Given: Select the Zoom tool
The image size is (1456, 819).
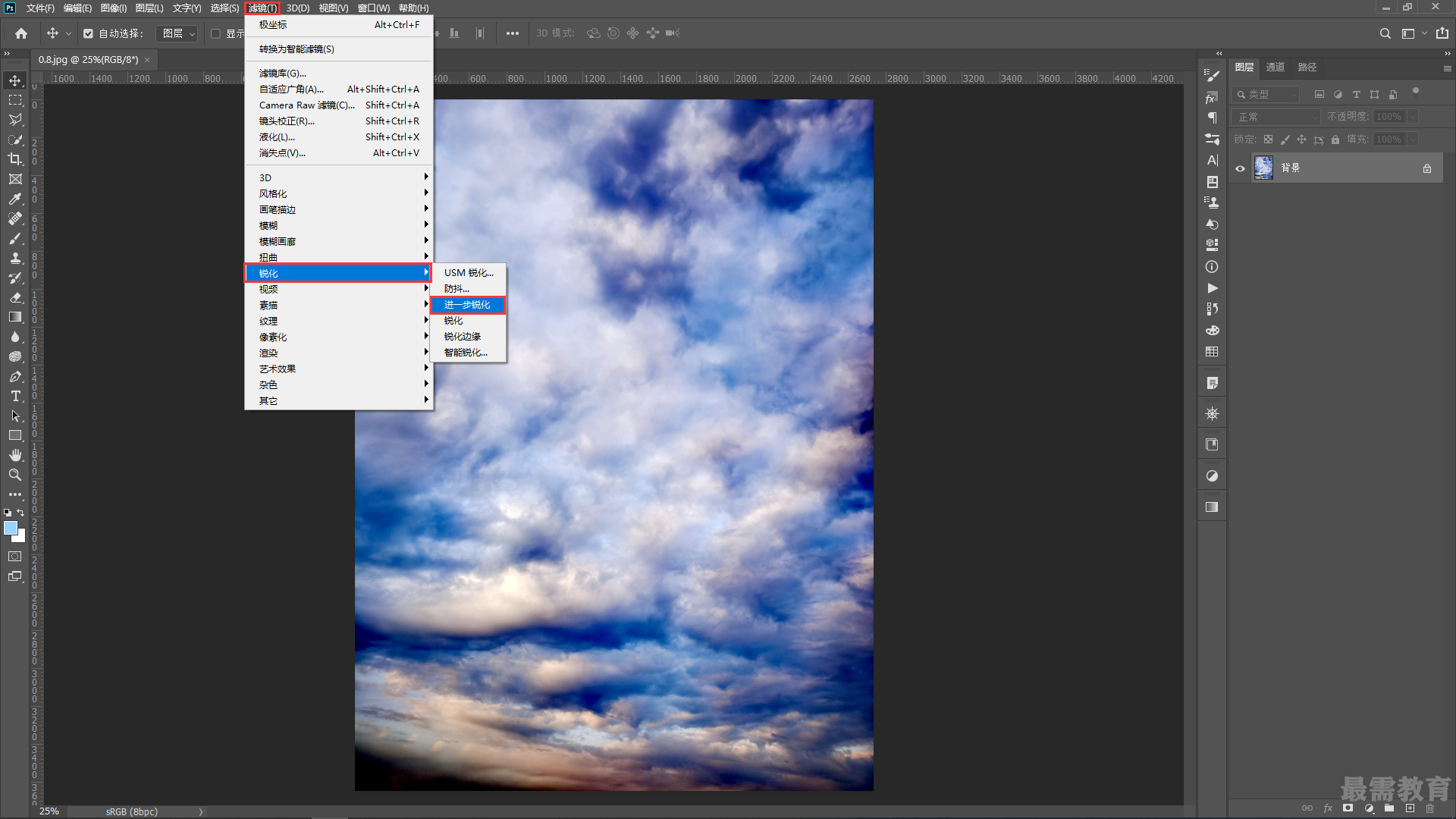Looking at the screenshot, I should [15, 475].
